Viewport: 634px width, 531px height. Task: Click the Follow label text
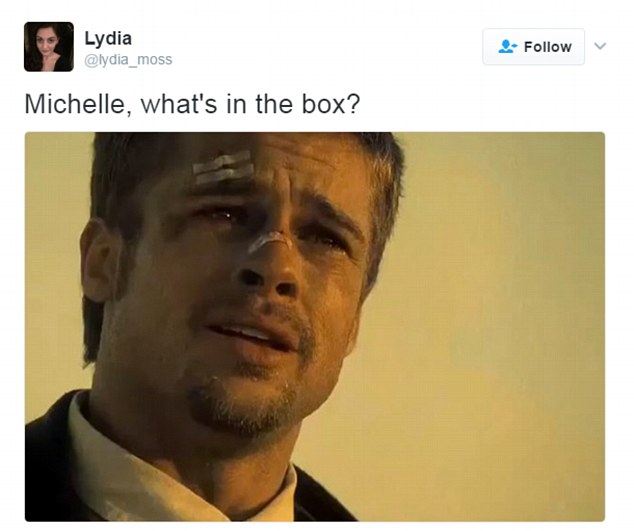pos(547,47)
